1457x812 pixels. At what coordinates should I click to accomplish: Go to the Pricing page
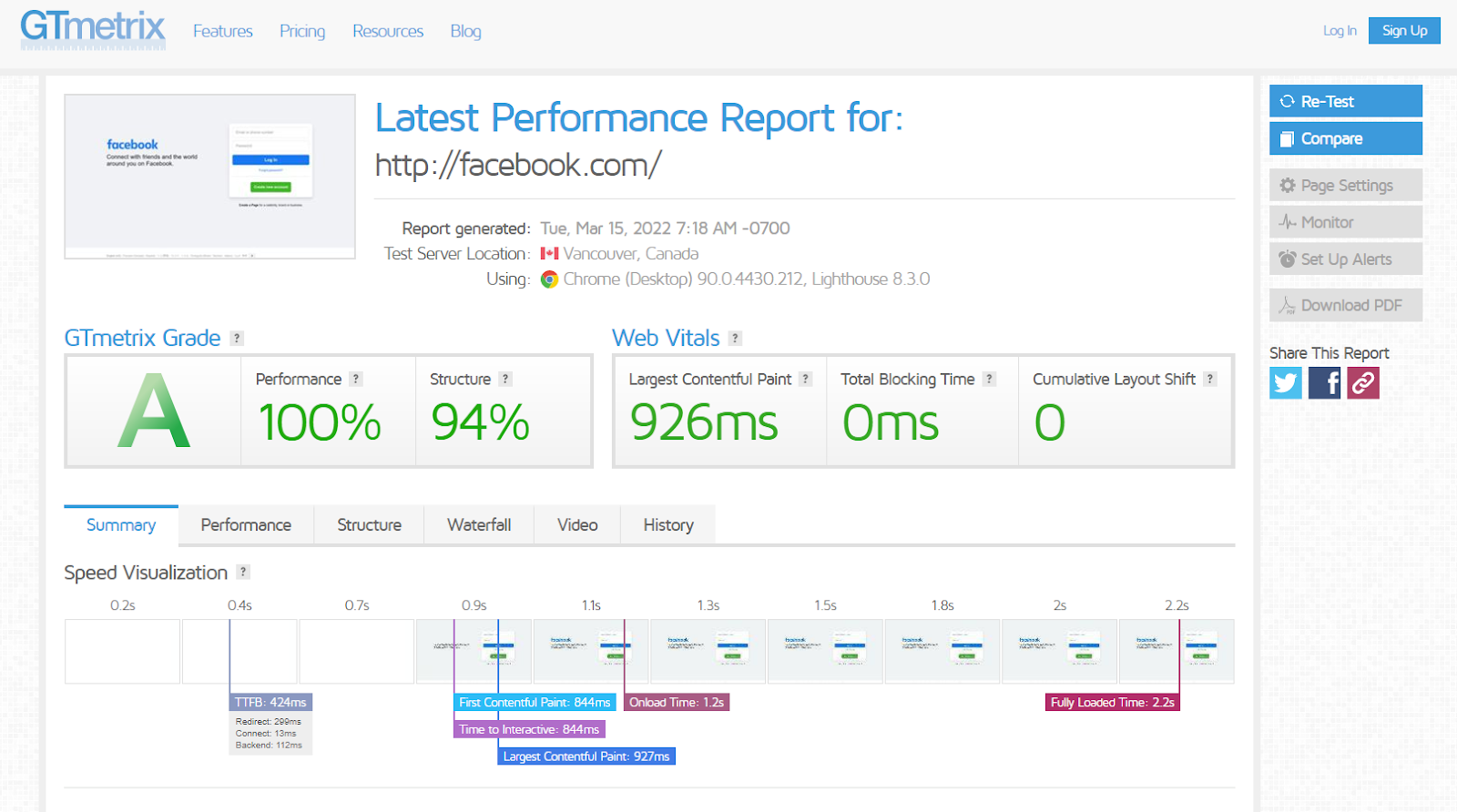302,31
